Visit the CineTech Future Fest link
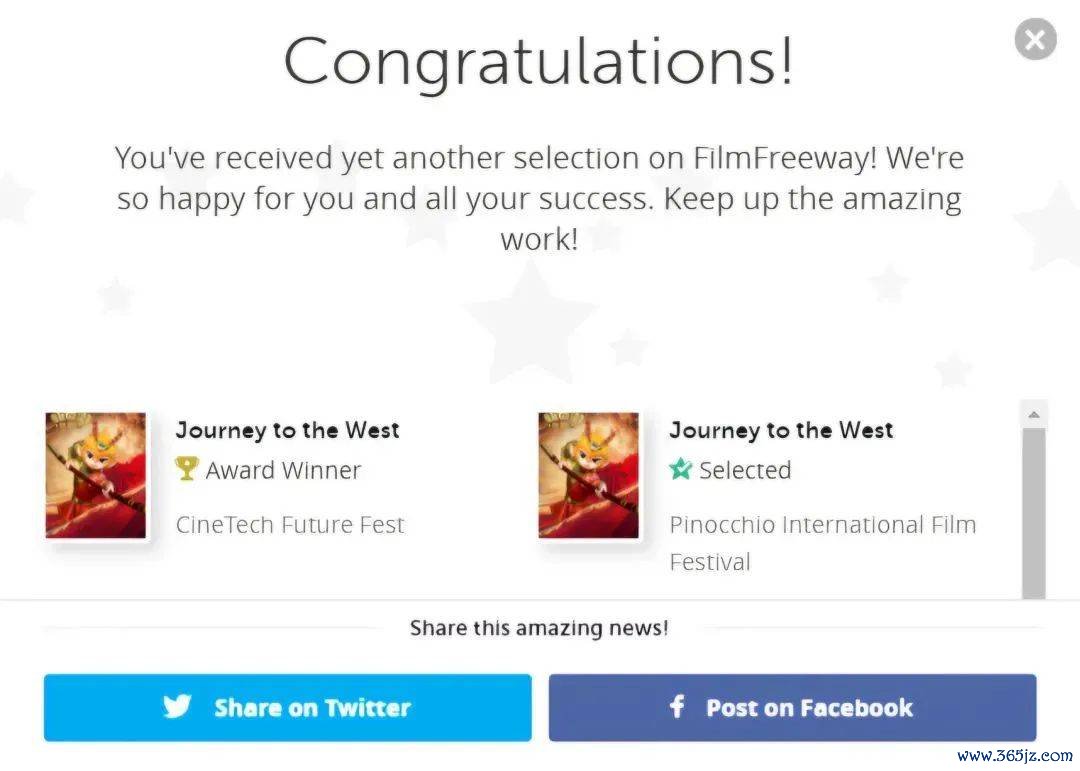 pos(290,525)
